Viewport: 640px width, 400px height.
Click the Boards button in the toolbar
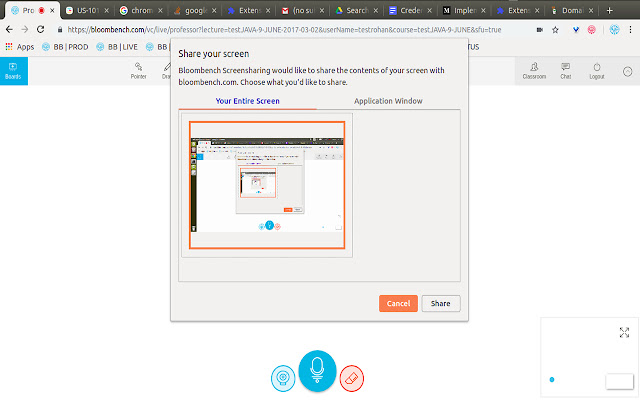point(13,71)
